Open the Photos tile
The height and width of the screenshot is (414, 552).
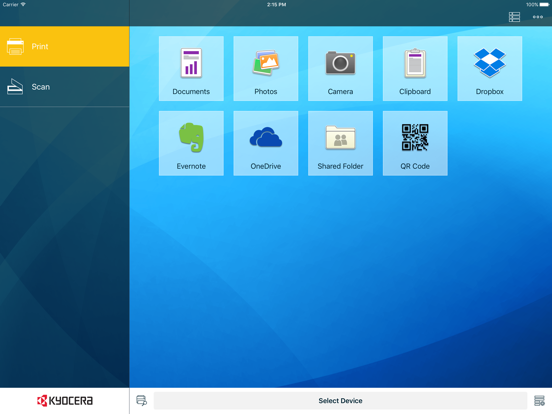tap(266, 69)
